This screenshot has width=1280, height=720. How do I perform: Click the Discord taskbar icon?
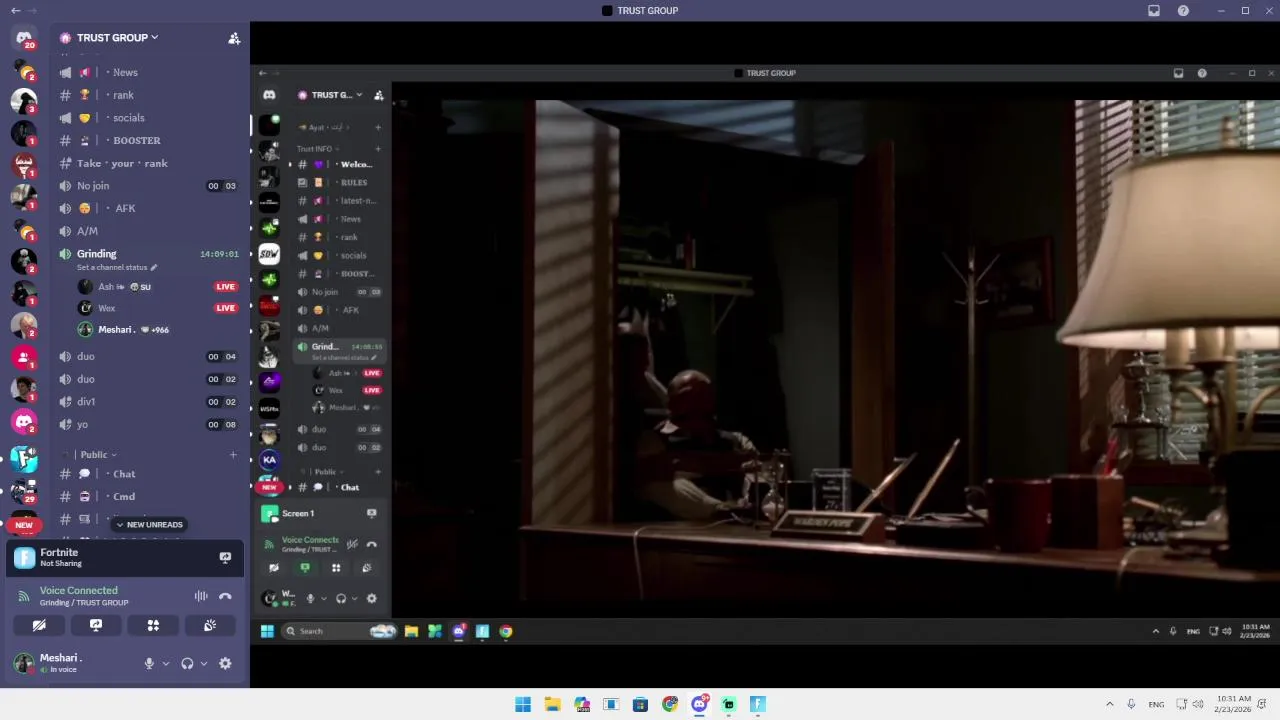click(x=700, y=704)
